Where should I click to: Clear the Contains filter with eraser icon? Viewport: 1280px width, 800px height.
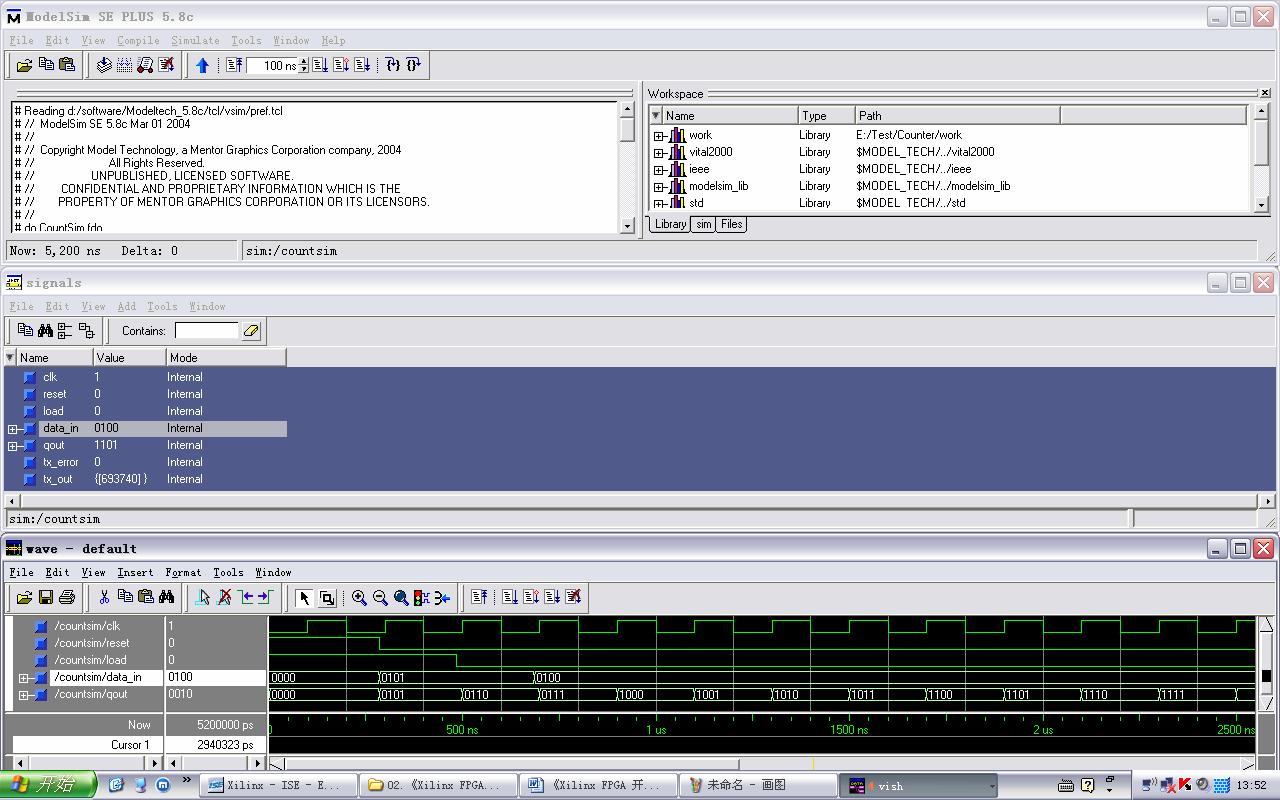tap(251, 330)
